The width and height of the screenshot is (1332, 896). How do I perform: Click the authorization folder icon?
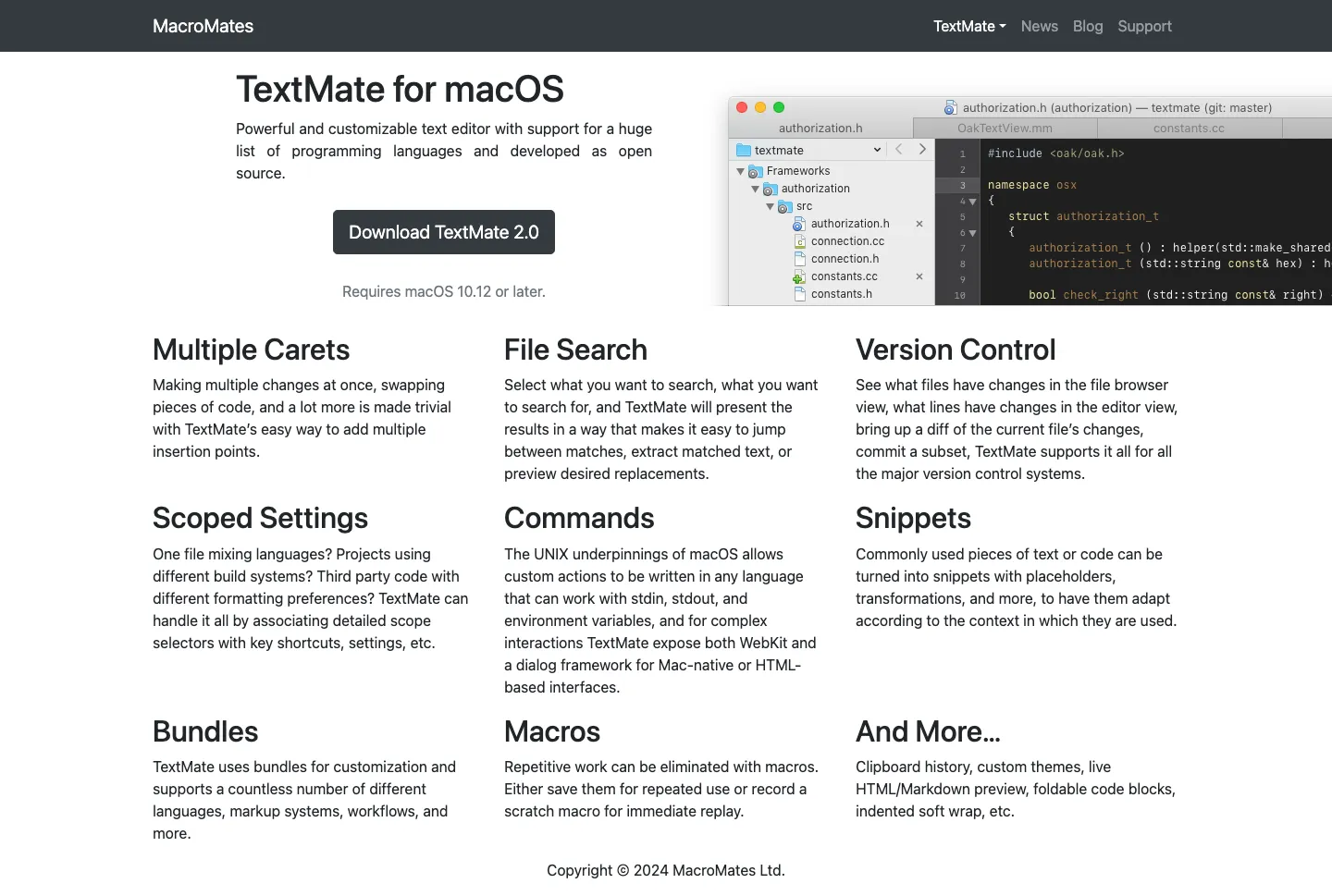point(771,189)
